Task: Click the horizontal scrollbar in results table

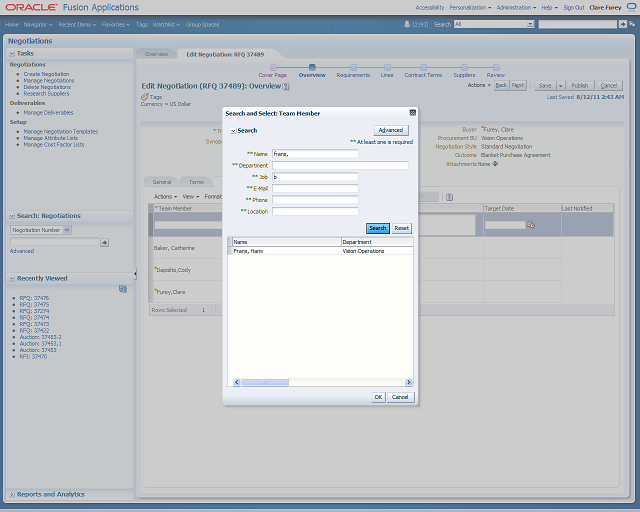Action: coord(265,382)
